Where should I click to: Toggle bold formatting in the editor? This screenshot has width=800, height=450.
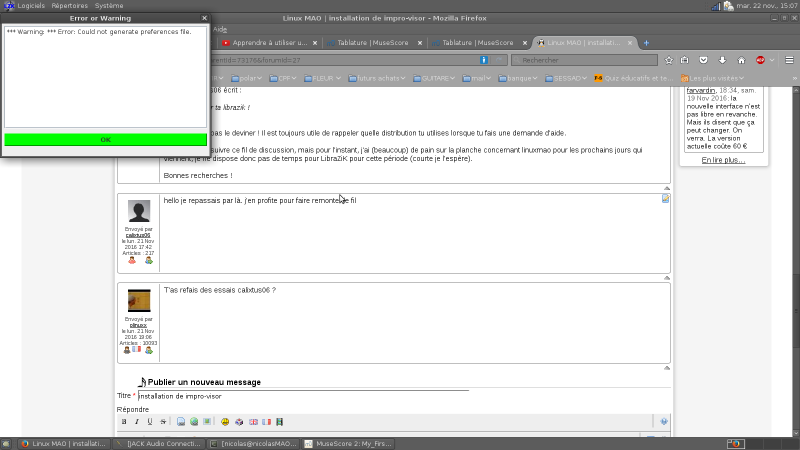pos(124,421)
